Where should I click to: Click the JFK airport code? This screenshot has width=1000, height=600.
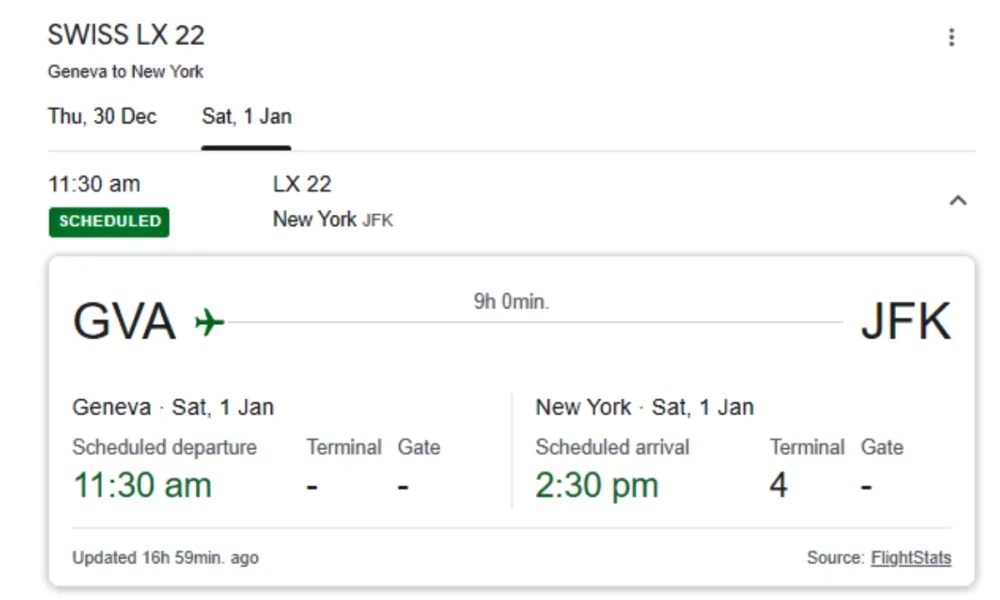pyautogui.click(x=908, y=320)
